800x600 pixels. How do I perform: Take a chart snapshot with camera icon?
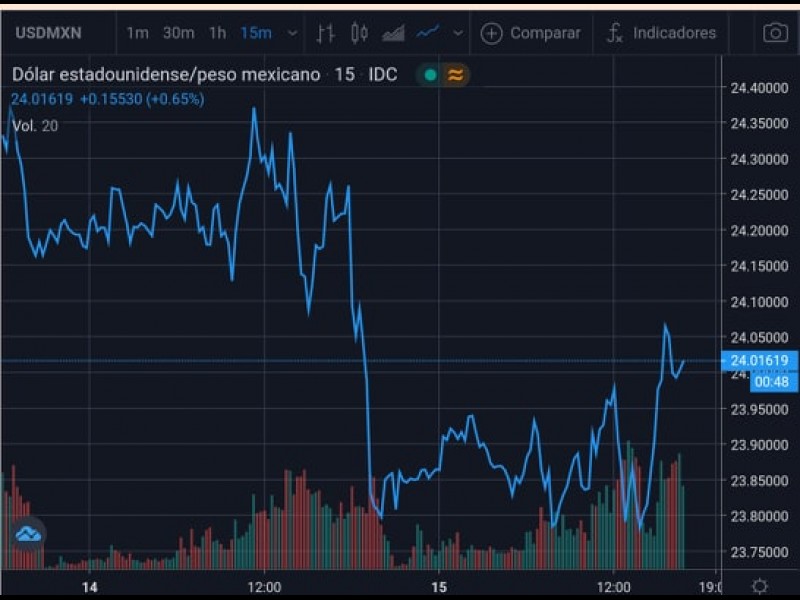(x=775, y=33)
